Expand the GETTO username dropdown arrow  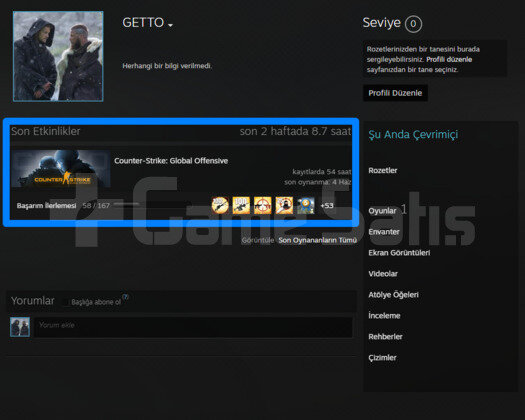170,25
